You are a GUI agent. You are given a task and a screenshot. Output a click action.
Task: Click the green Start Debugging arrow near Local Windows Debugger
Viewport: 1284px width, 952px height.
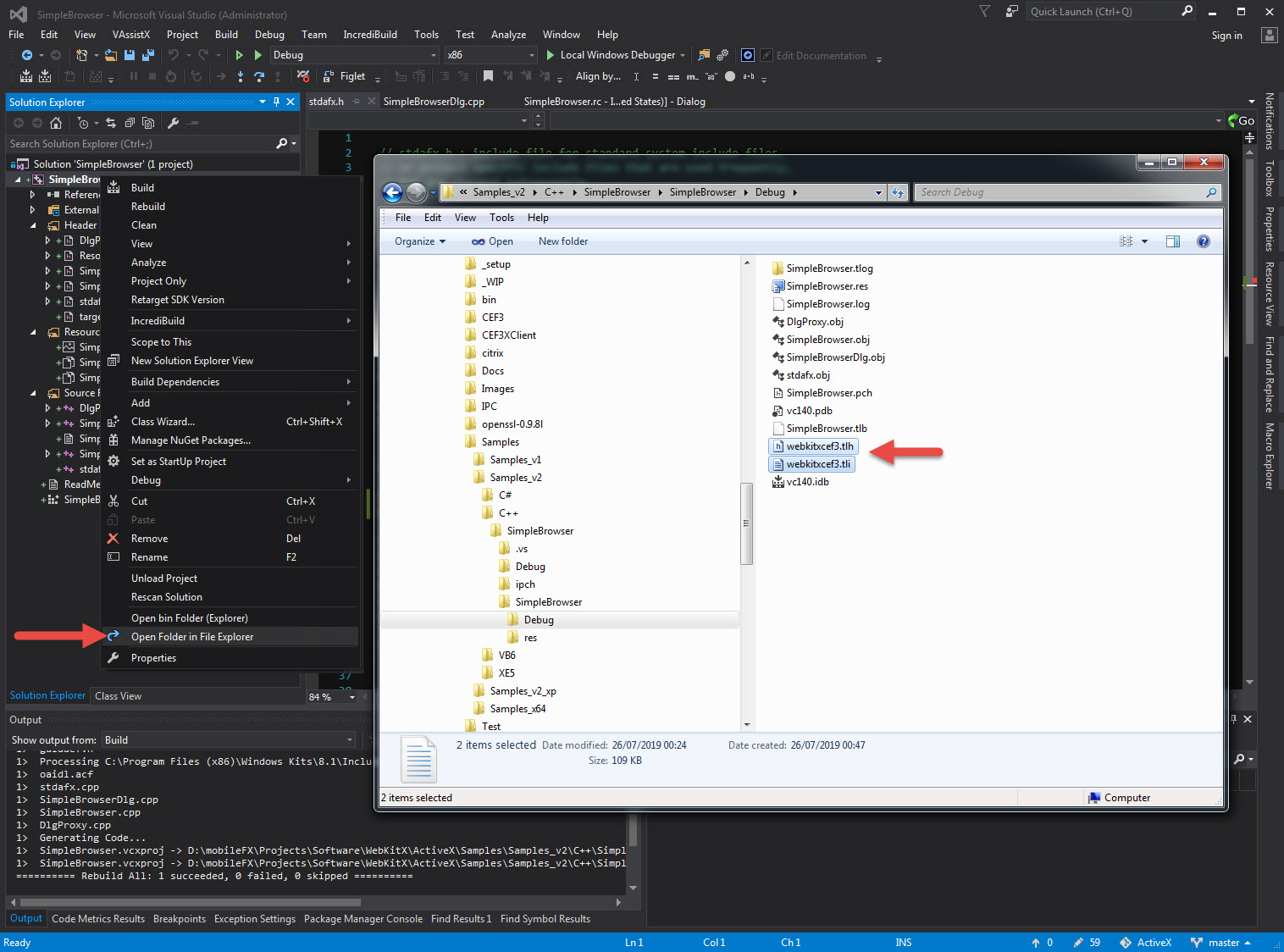[x=551, y=55]
